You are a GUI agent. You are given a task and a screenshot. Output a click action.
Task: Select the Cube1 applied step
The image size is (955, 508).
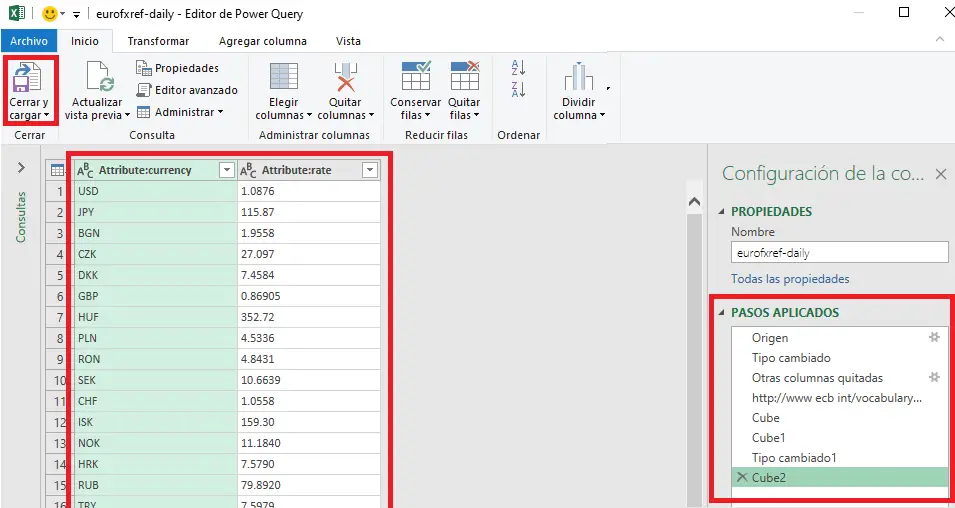point(840,437)
